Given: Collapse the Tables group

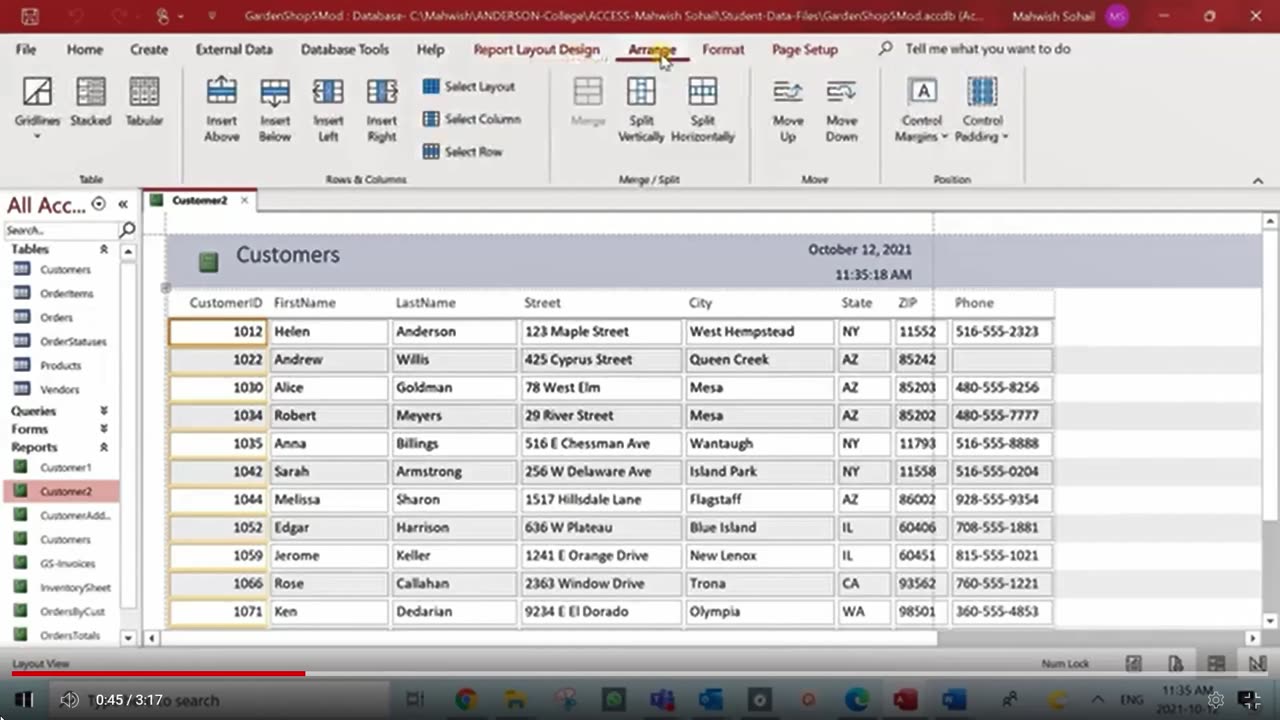Looking at the screenshot, I should (x=103, y=249).
